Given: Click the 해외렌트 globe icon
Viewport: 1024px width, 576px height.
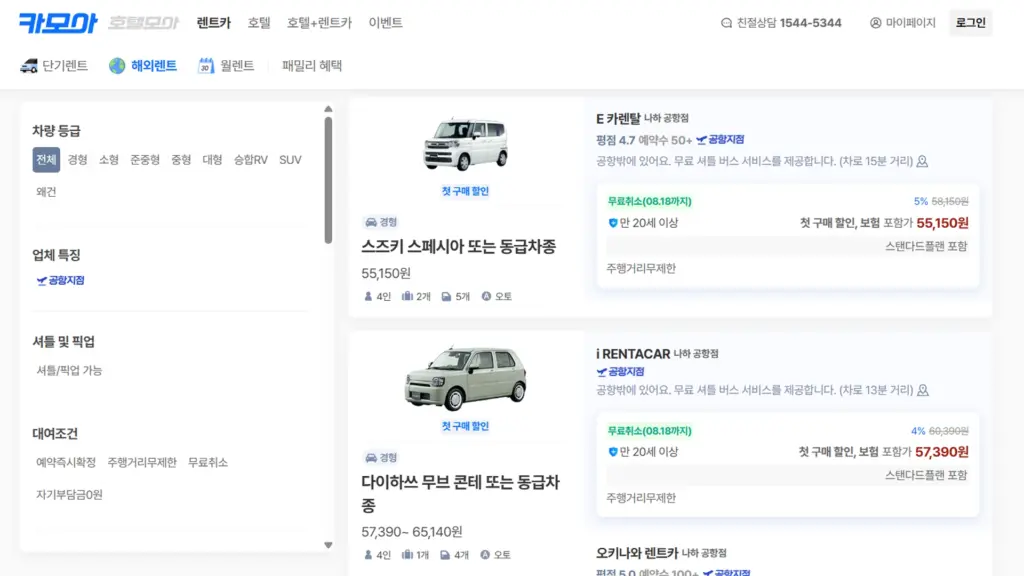Looking at the screenshot, I should pyautogui.click(x=117, y=66).
